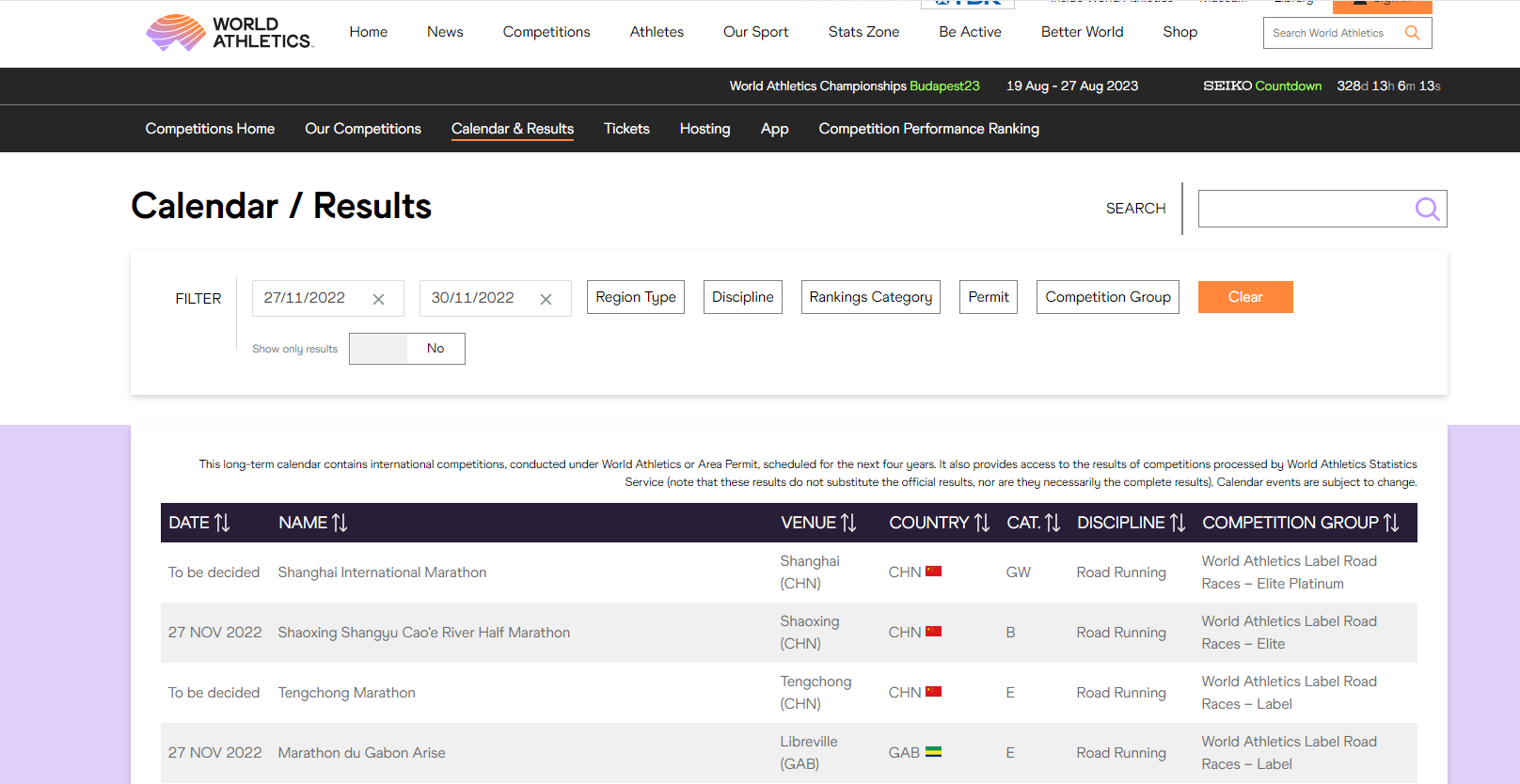Clear the 27/11/2022 start date

[378, 299]
